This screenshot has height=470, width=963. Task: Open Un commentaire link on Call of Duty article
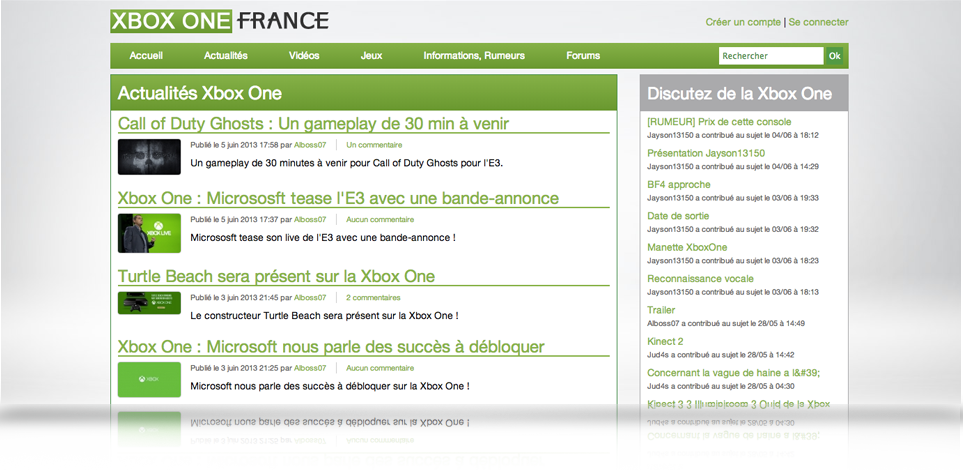click(x=374, y=145)
